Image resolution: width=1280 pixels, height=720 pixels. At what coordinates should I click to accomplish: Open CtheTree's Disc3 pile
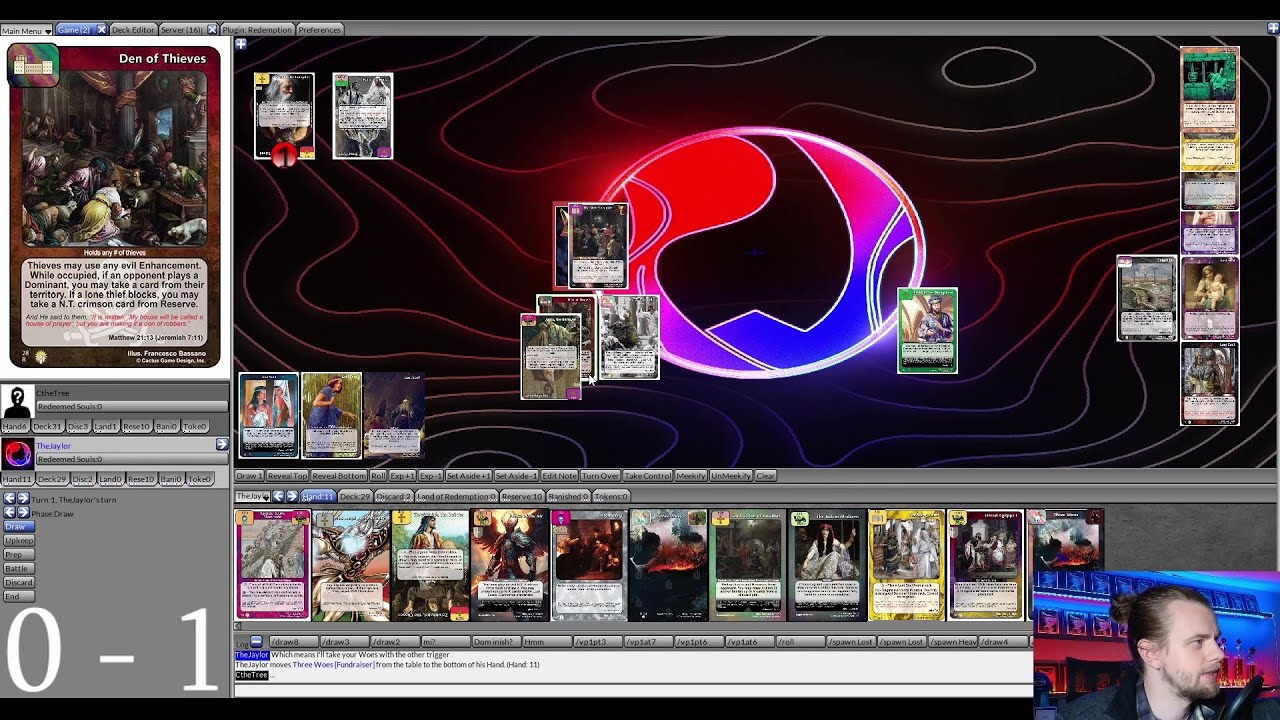(78, 427)
